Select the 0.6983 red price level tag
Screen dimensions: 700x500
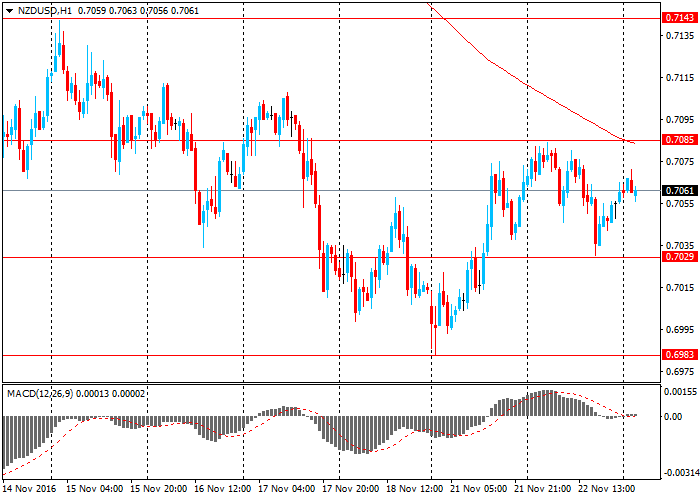[680, 355]
